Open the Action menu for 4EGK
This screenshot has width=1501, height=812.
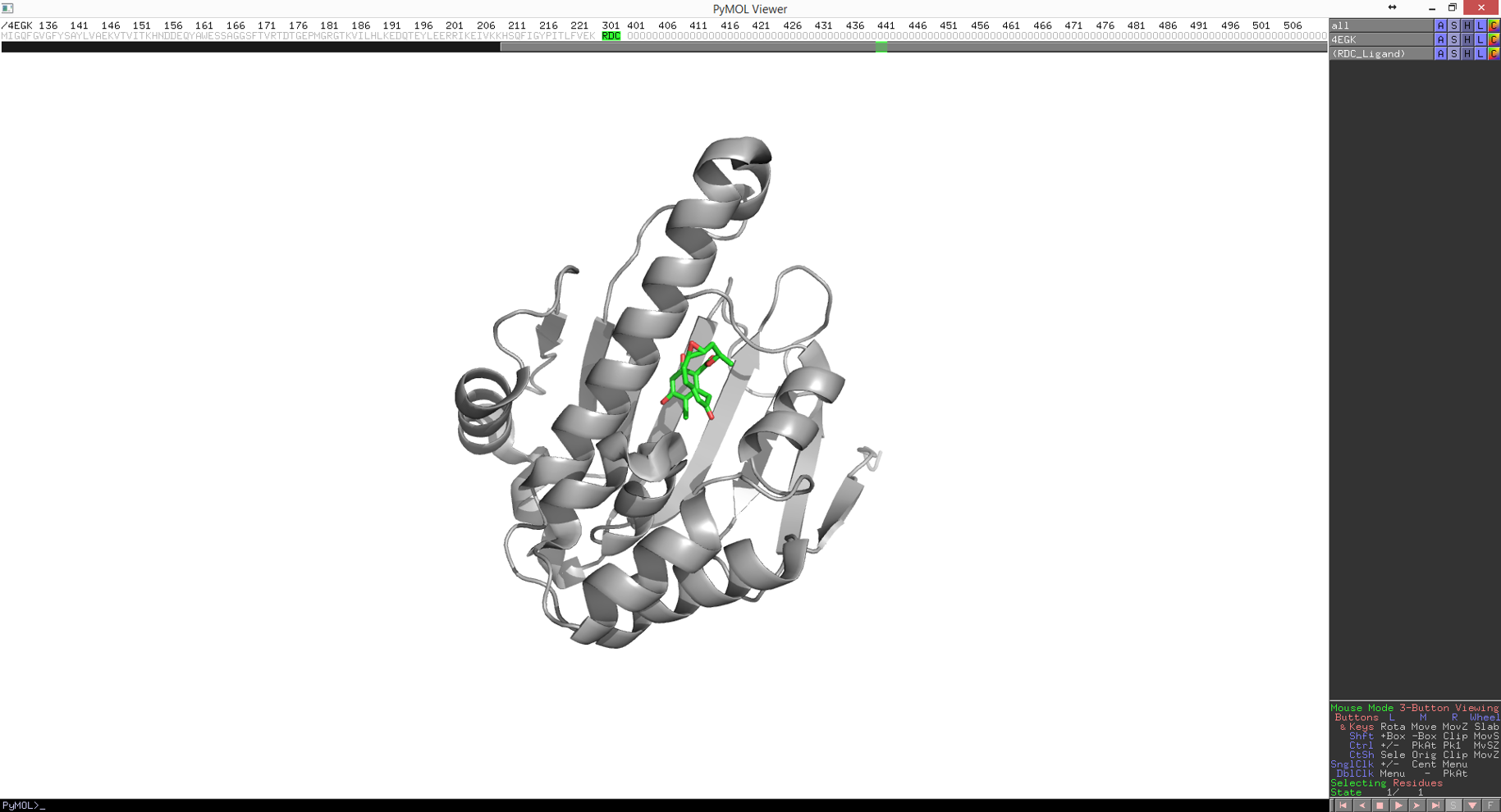pyautogui.click(x=1440, y=39)
